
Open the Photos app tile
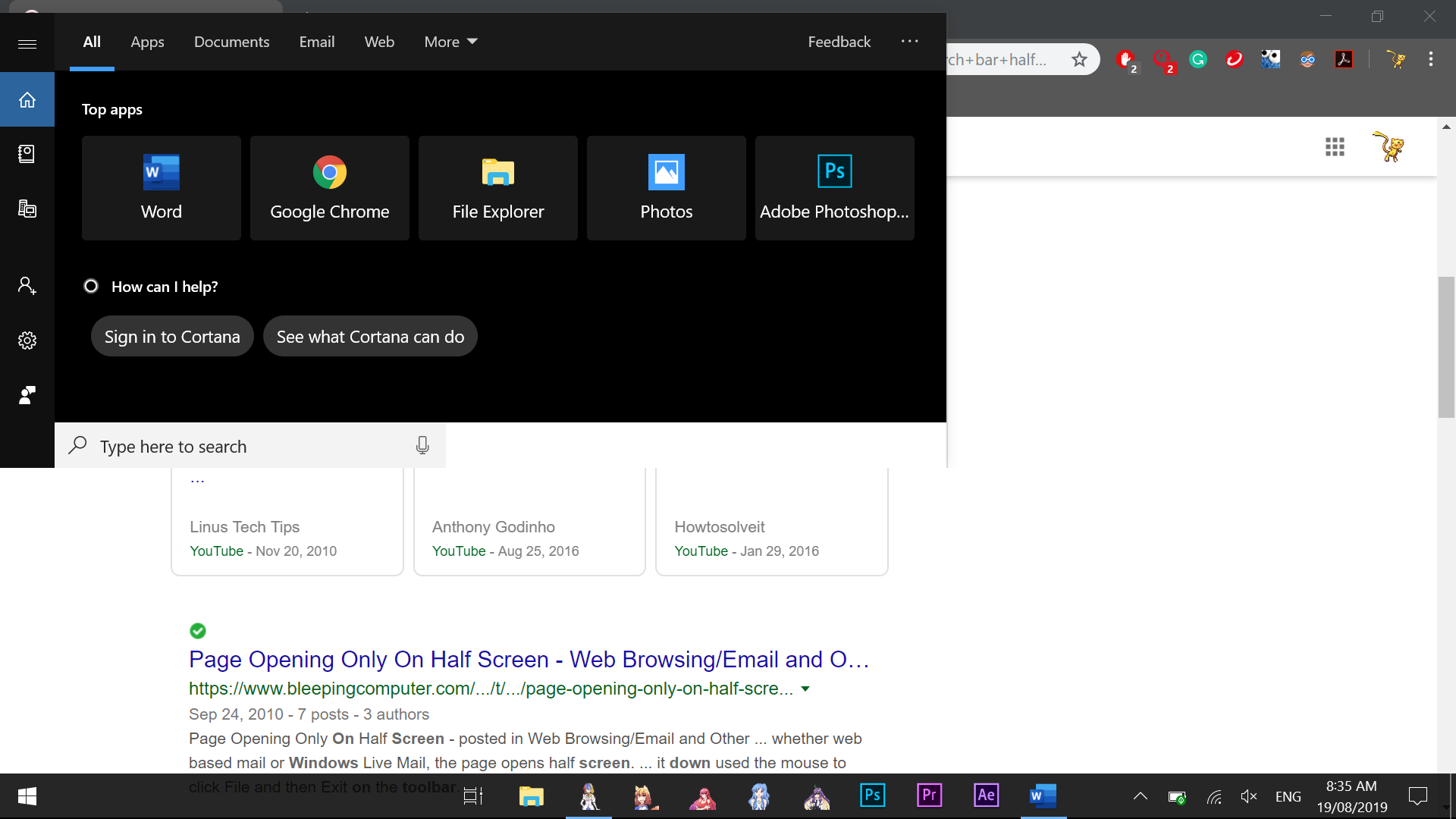pos(667,188)
